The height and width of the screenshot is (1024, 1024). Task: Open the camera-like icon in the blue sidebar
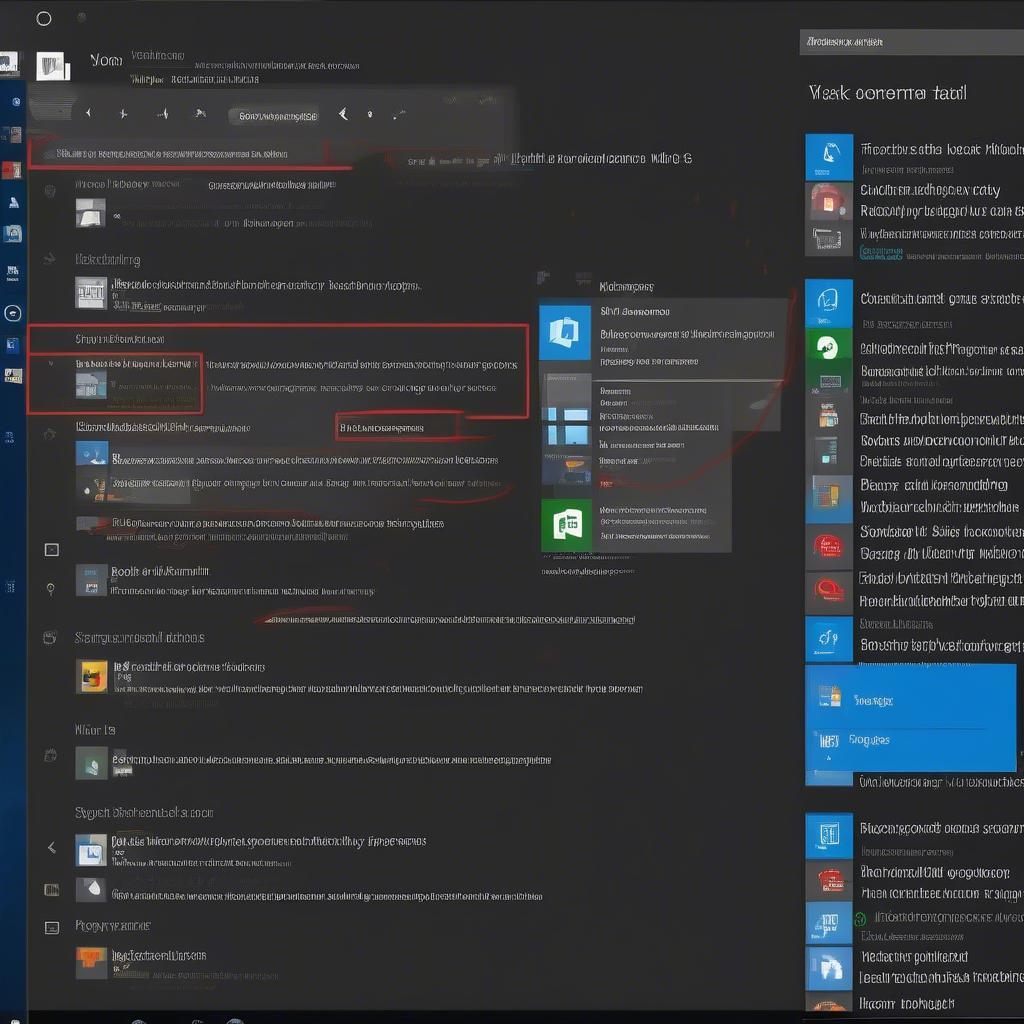coord(12,234)
